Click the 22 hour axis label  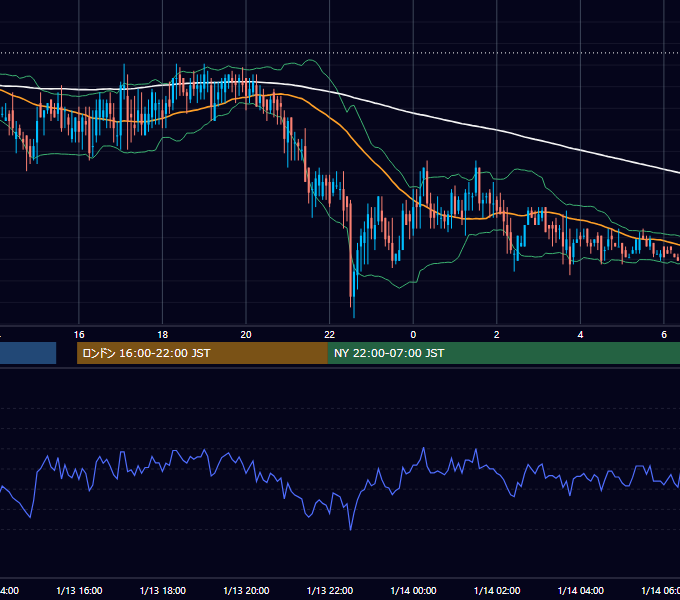pos(330,335)
